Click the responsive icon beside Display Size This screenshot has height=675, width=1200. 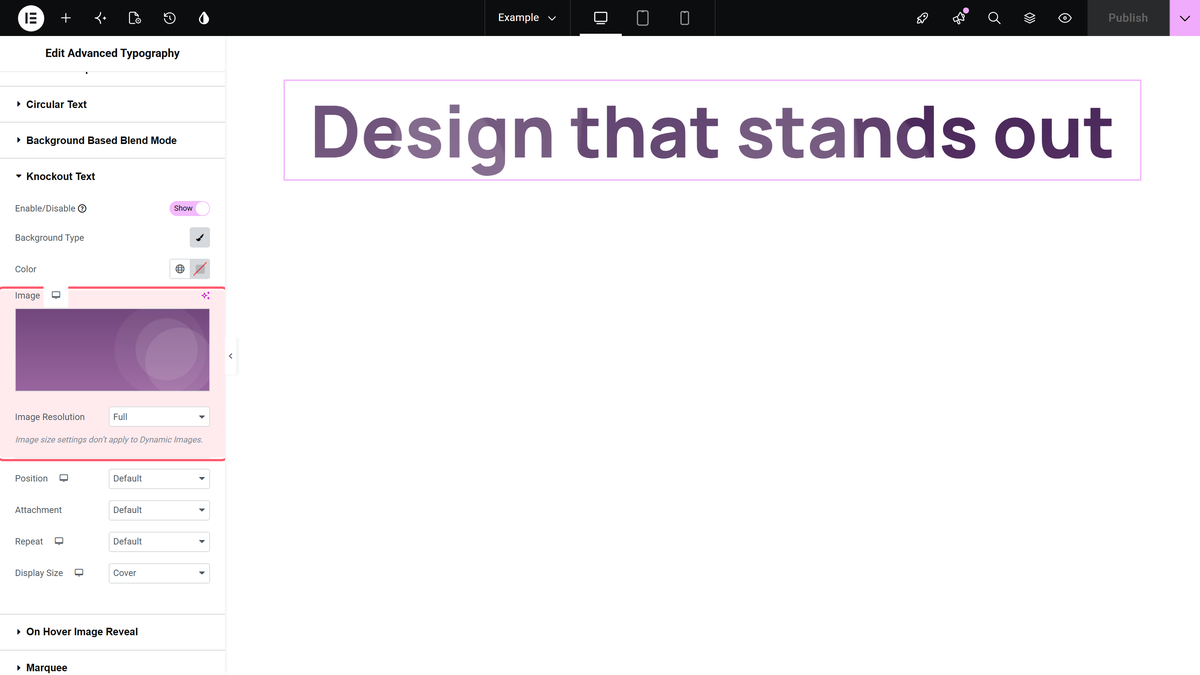point(79,573)
